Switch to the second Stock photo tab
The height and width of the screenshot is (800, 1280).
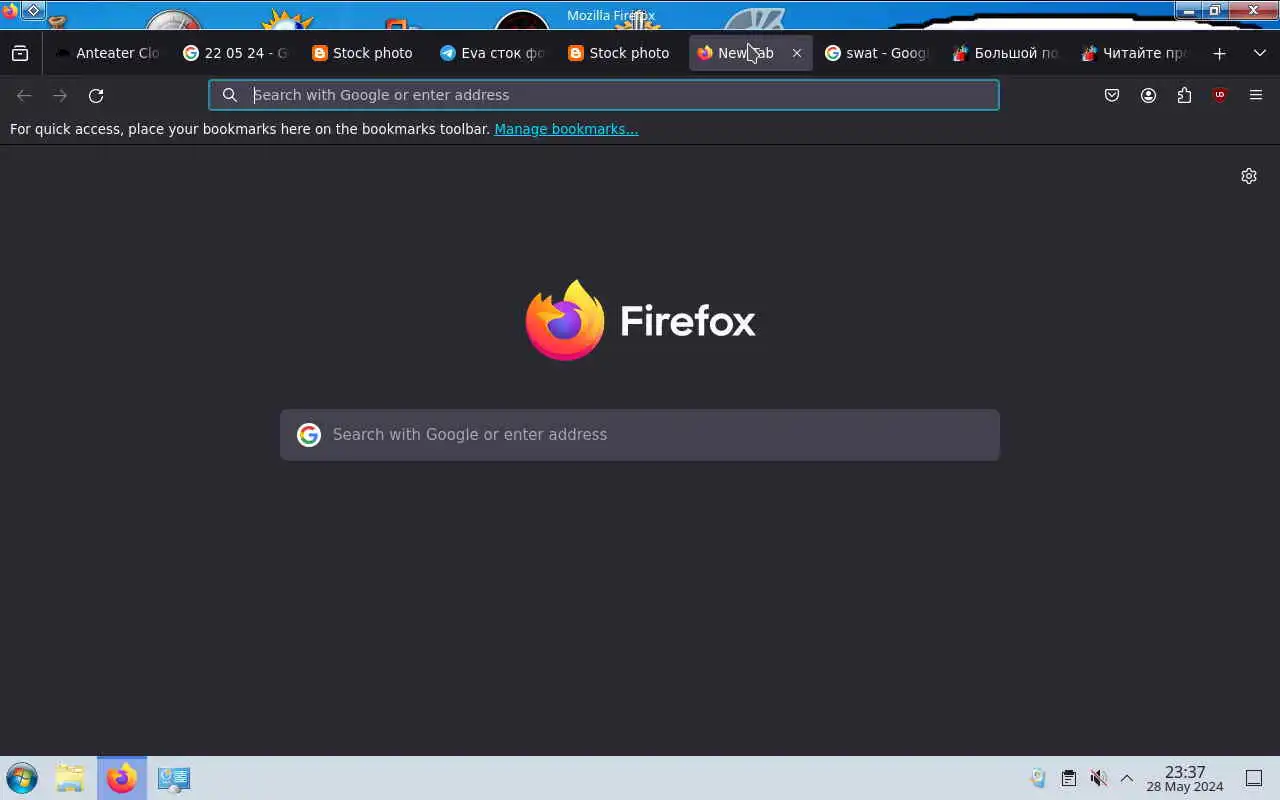(620, 53)
